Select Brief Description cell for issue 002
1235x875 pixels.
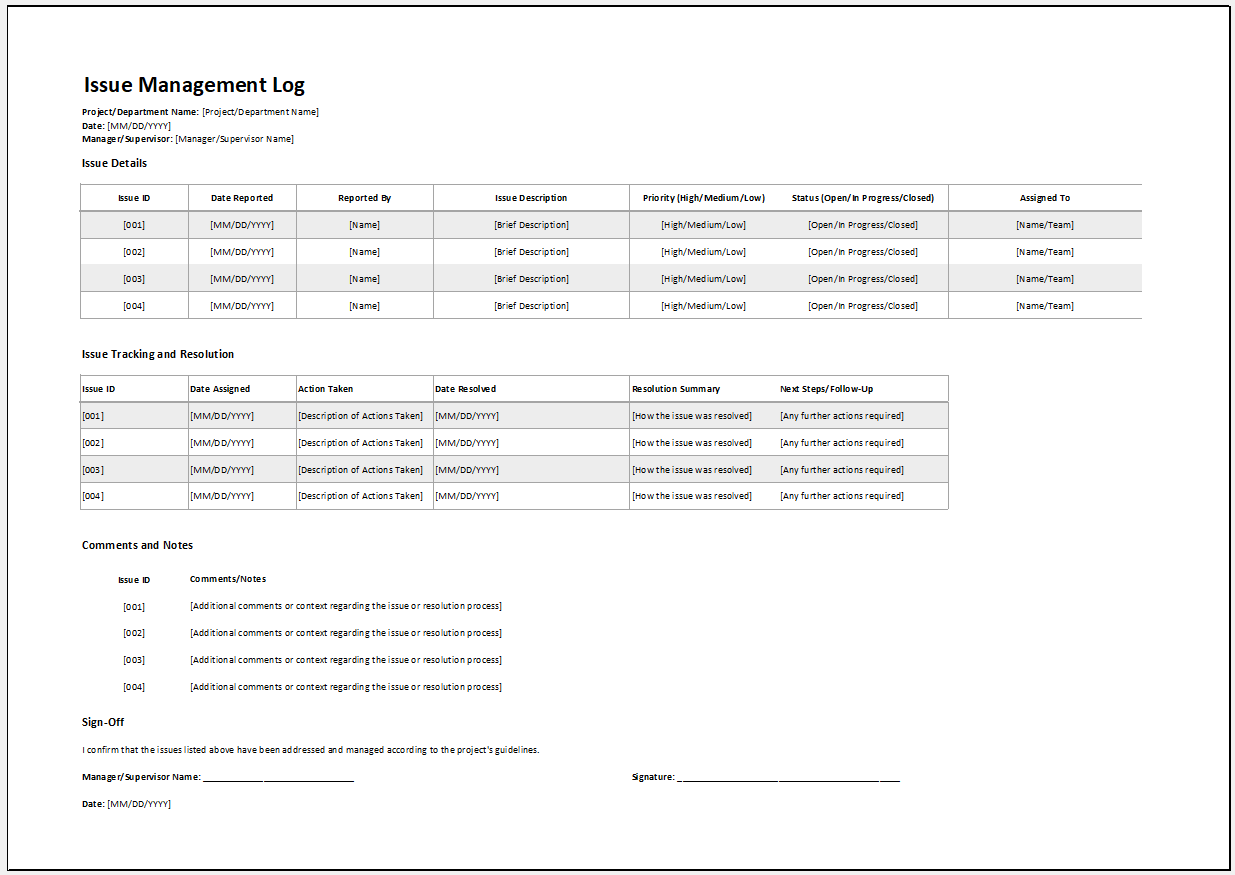point(531,252)
